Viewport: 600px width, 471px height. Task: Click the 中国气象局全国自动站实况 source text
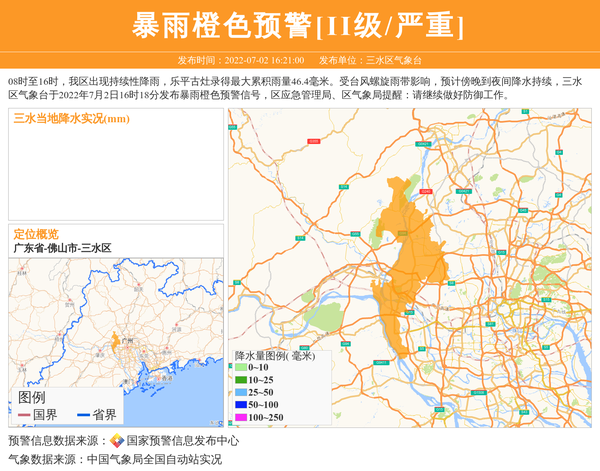coord(154,459)
